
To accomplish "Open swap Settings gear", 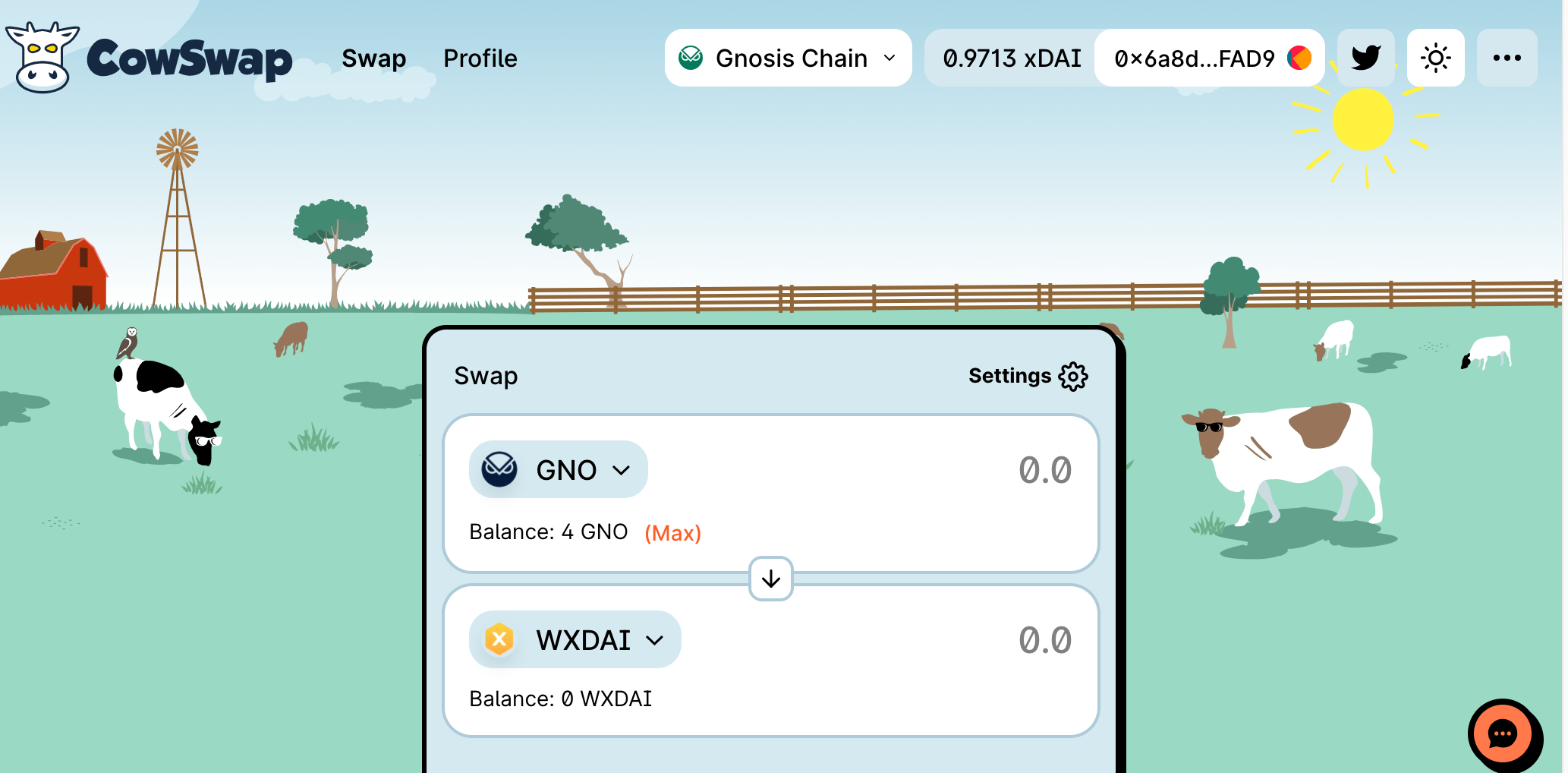I will [1028, 376].
